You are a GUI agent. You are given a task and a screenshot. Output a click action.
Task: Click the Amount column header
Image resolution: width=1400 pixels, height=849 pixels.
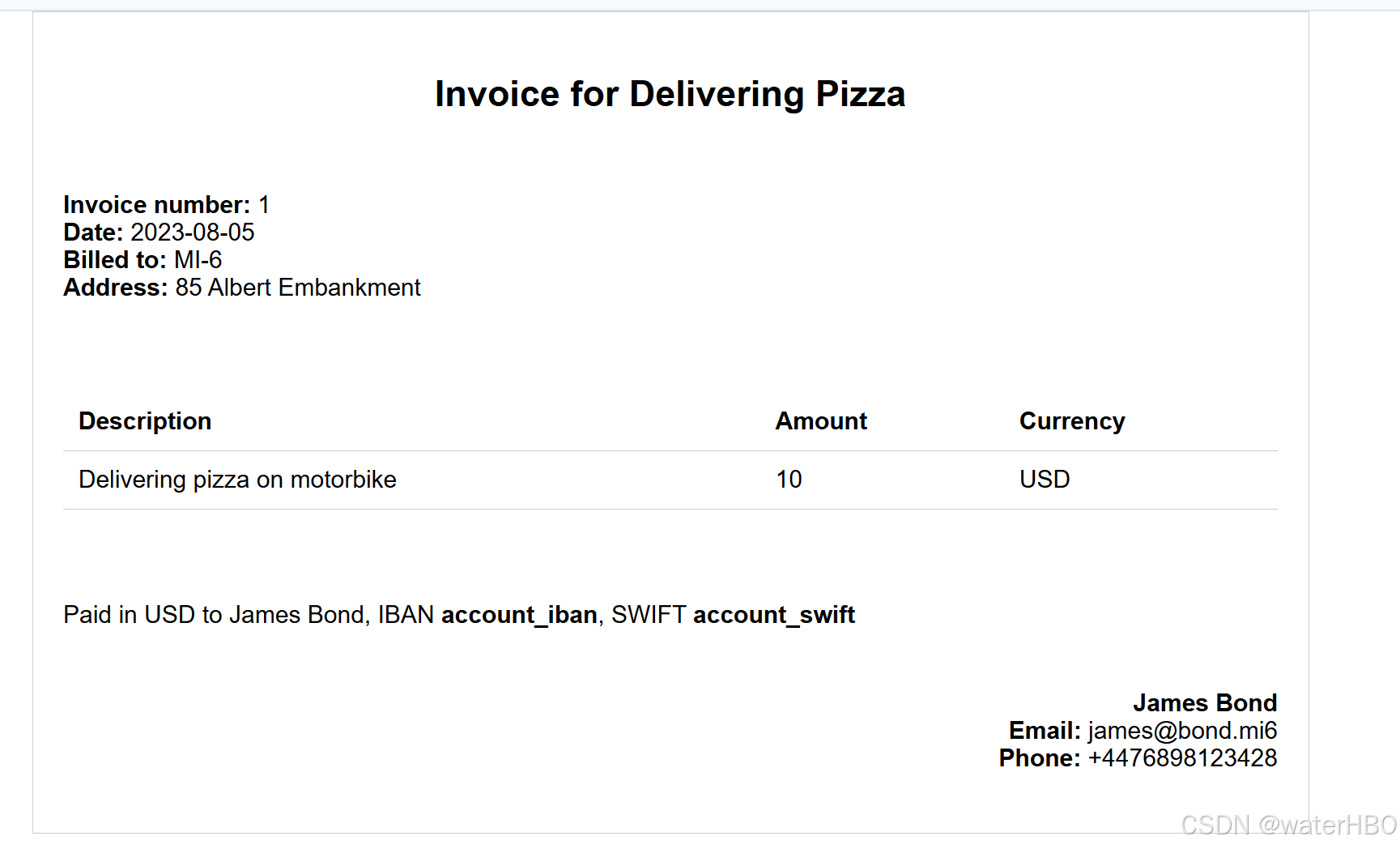click(821, 421)
